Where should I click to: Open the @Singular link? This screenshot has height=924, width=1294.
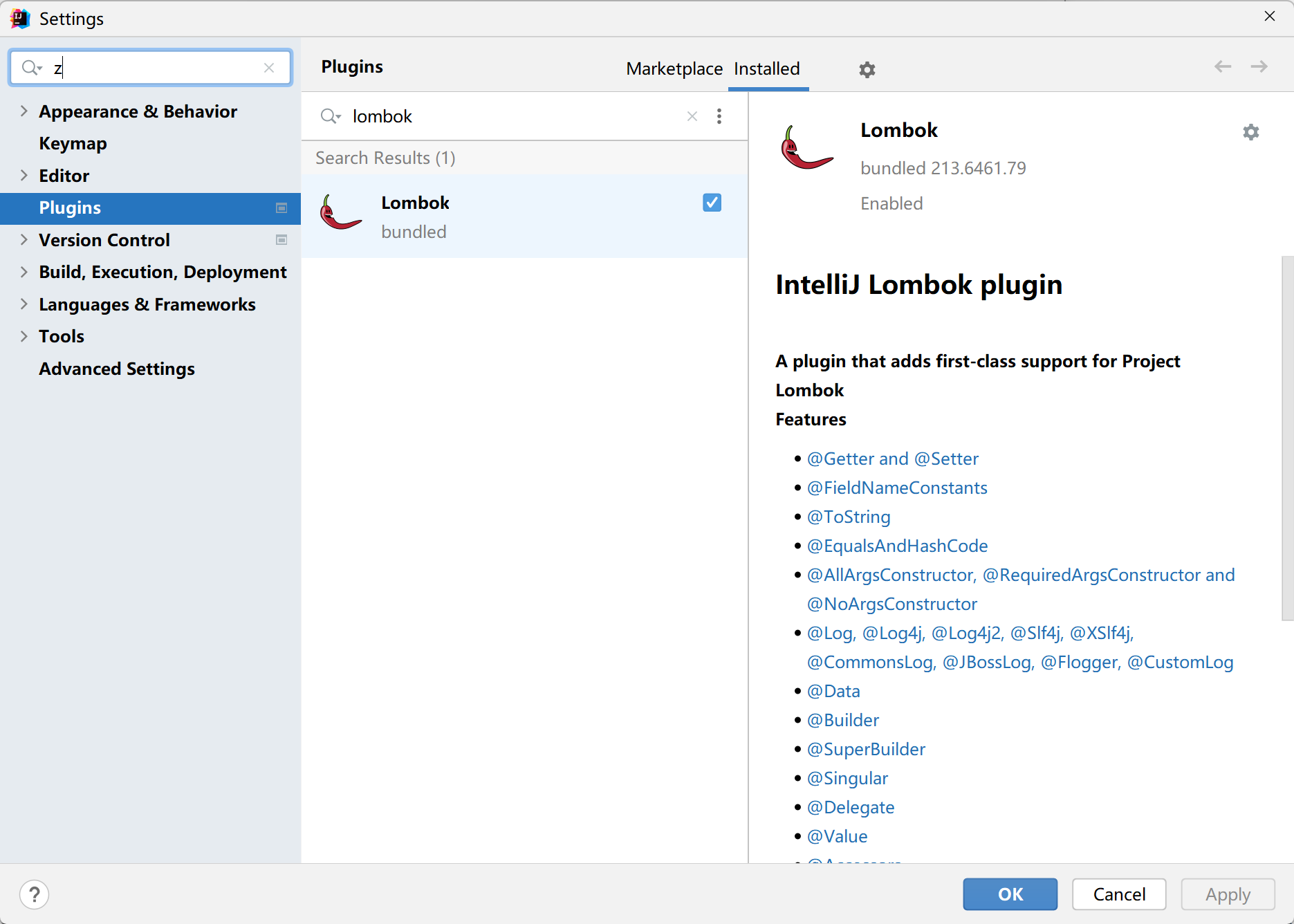tap(847, 778)
